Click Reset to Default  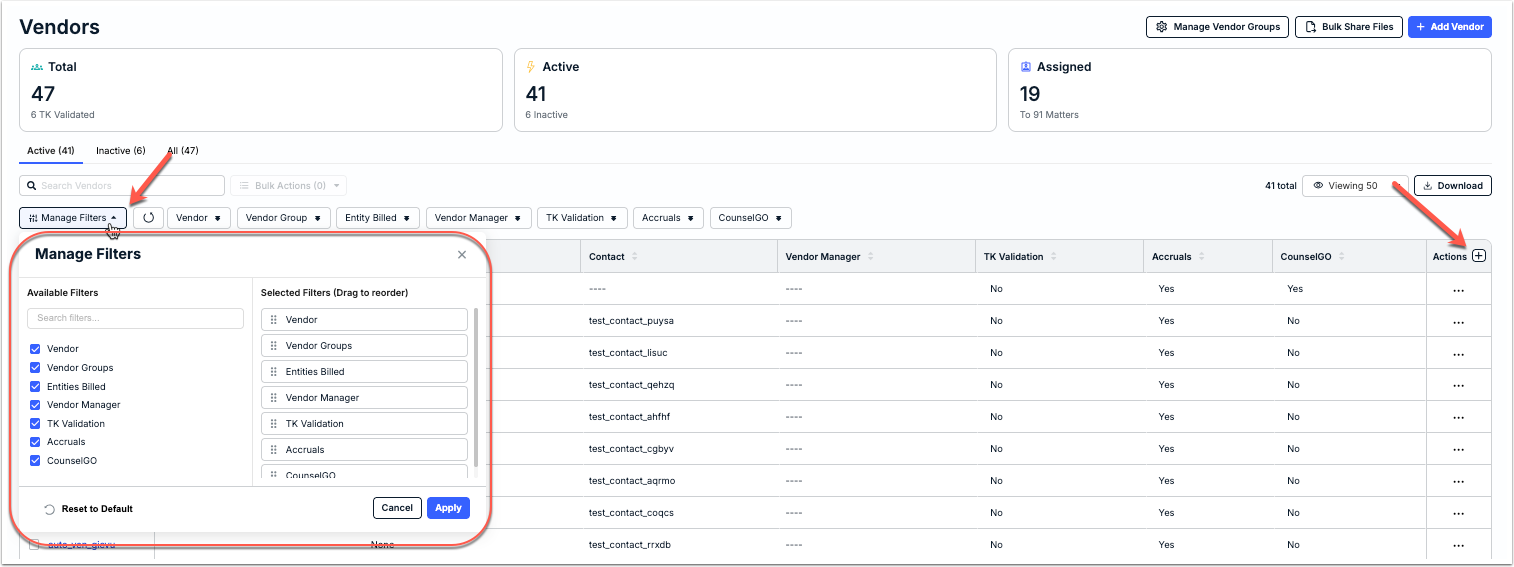pos(88,509)
